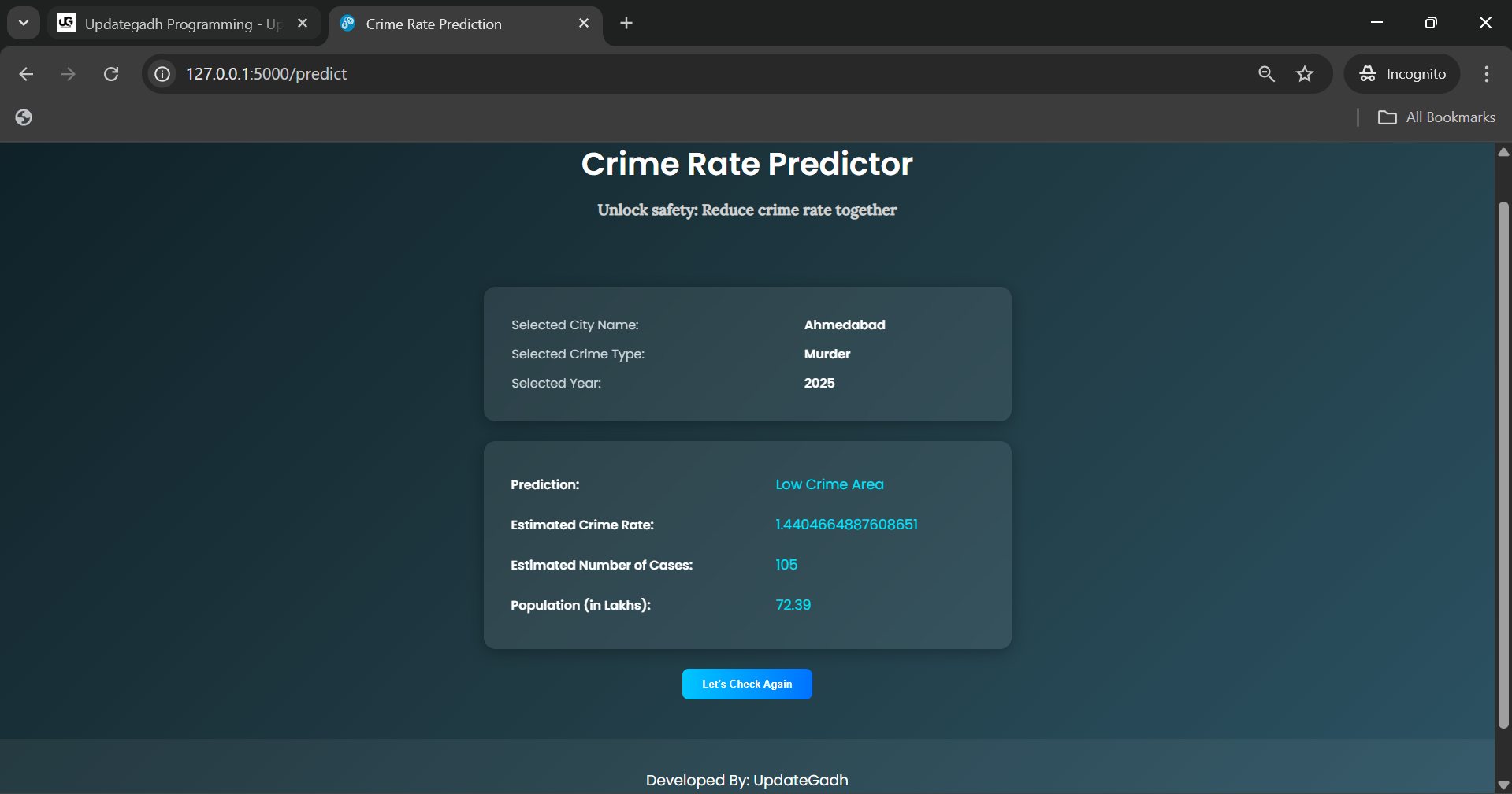Click the Let's Check Again button

[x=747, y=684]
